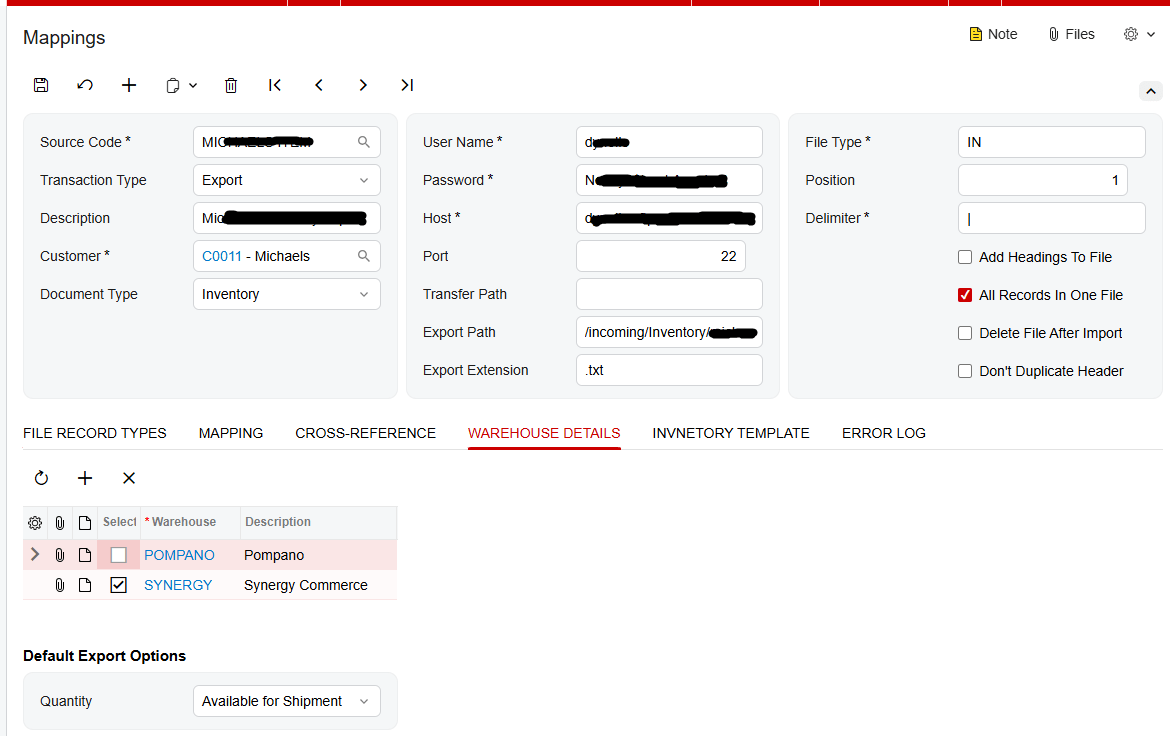The width and height of the screenshot is (1170, 736).
Task: Click the Port field
Action: pyautogui.click(x=660, y=256)
